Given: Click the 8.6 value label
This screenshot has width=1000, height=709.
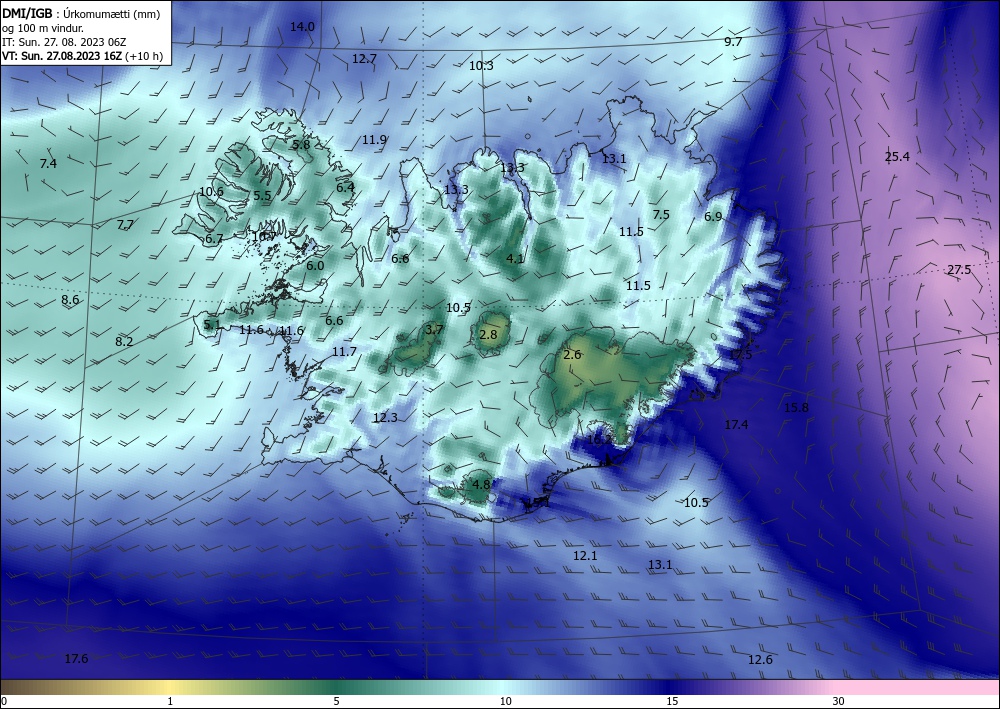Looking at the screenshot, I should pyautogui.click(x=70, y=300).
